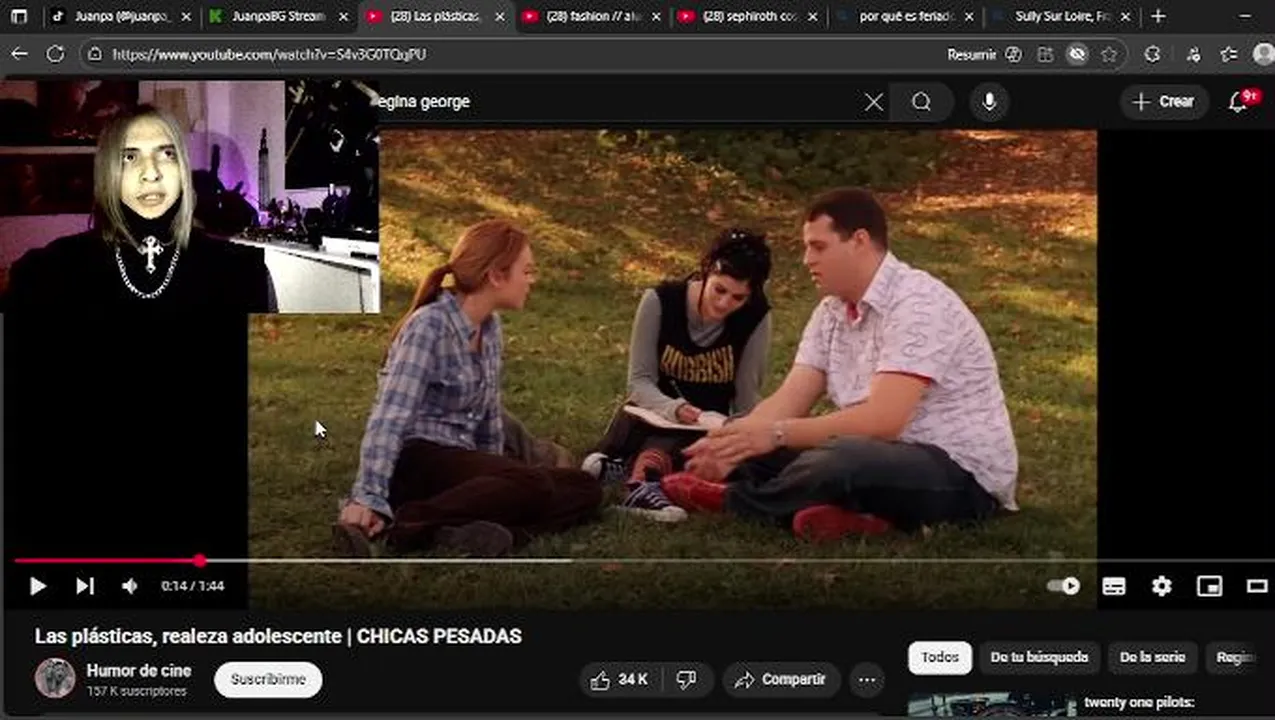Select the Todos filter chip
This screenshot has width=1275, height=720.
pos(940,657)
